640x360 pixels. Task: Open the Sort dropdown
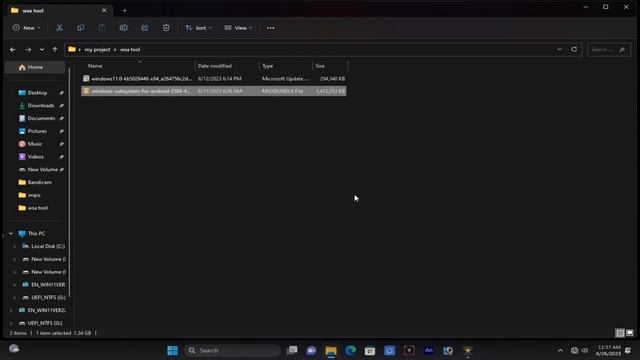click(198, 28)
